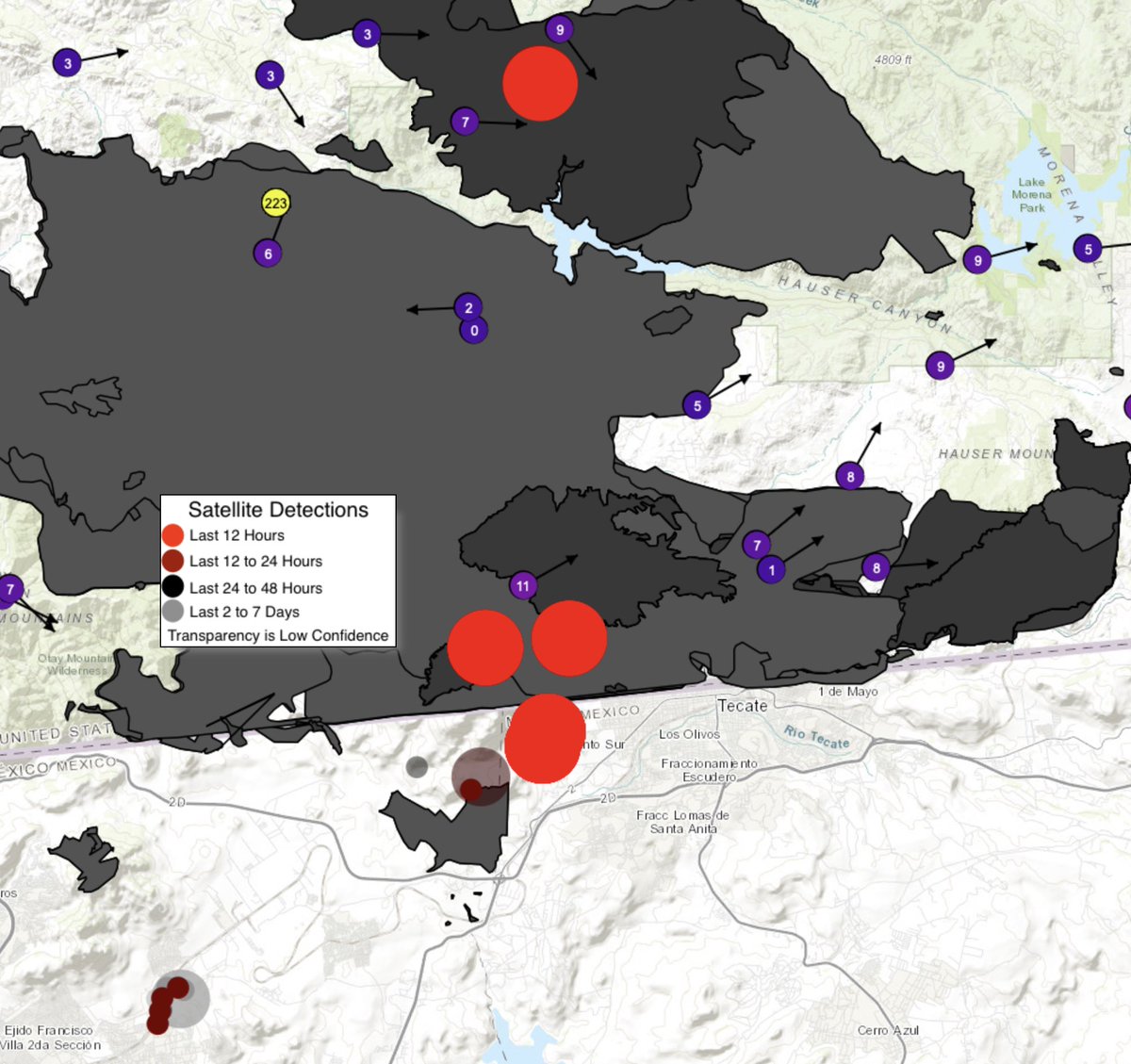1131x1064 pixels.
Task: Click the large red detection circle near marker 9
Action: [x=540, y=84]
